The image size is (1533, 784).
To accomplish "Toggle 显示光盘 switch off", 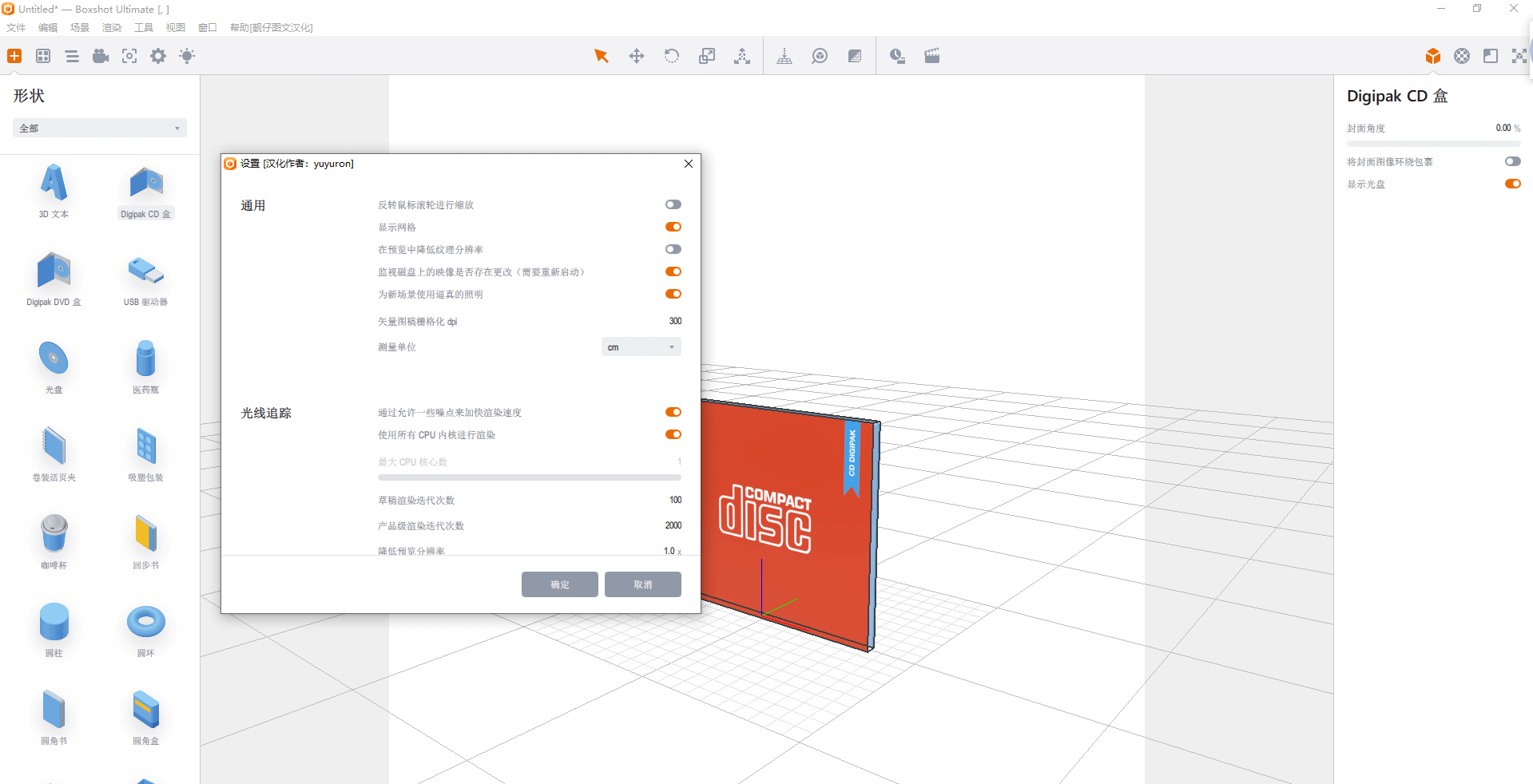I will [x=1513, y=184].
